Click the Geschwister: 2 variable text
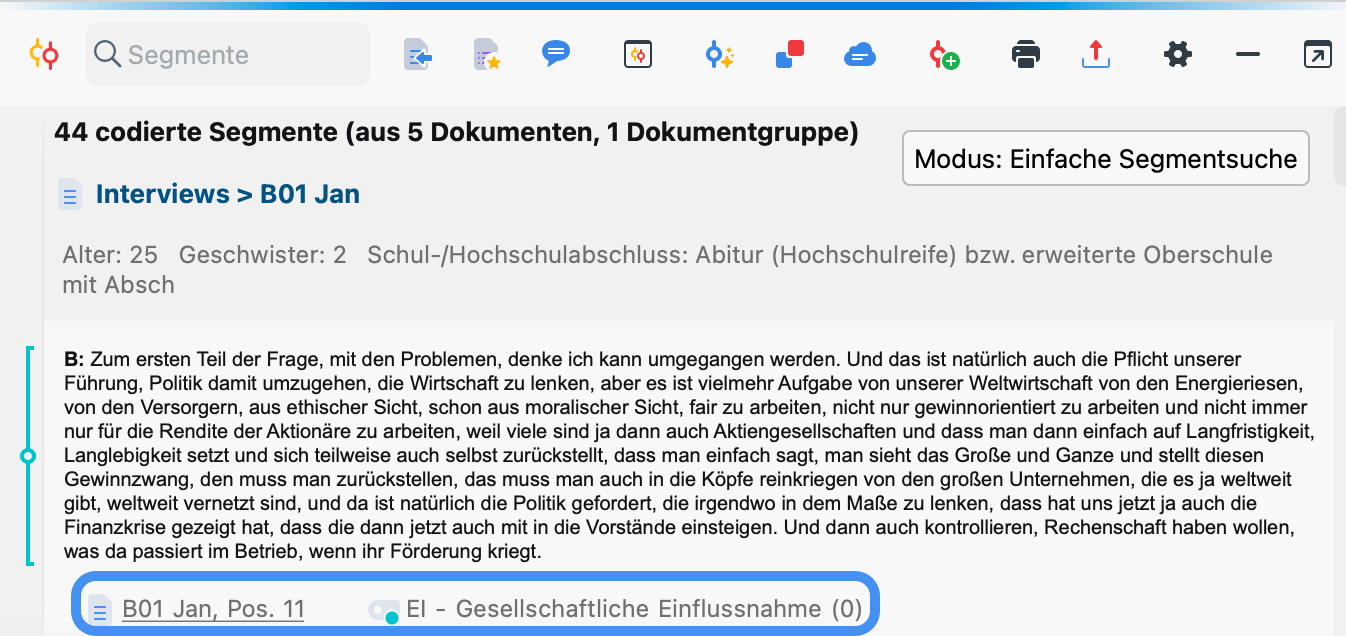The image size is (1346, 636). coord(263,255)
